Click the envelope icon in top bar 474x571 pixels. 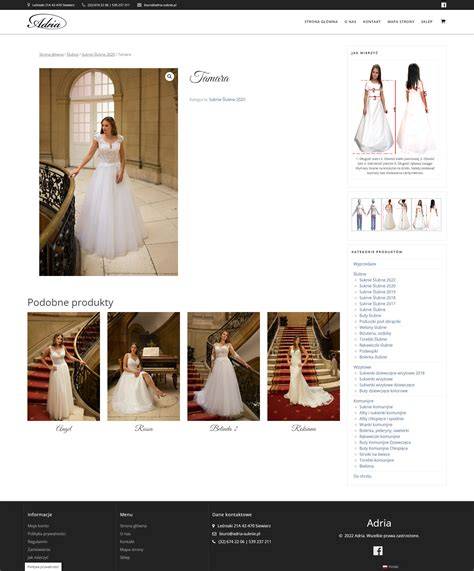[139, 5]
